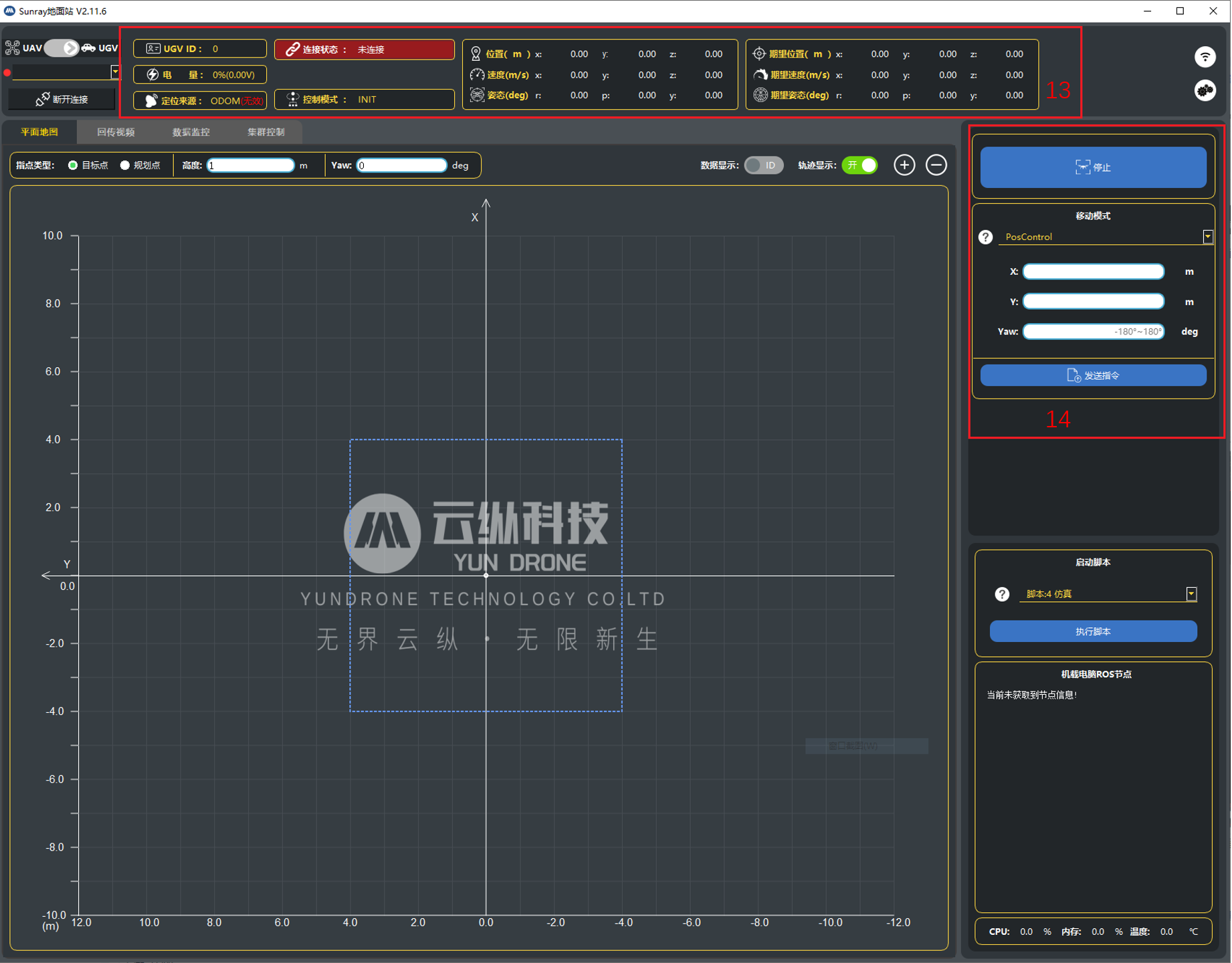The height and width of the screenshot is (963, 1232).
Task: Click the CPU usage readout
Action: coord(1019,932)
